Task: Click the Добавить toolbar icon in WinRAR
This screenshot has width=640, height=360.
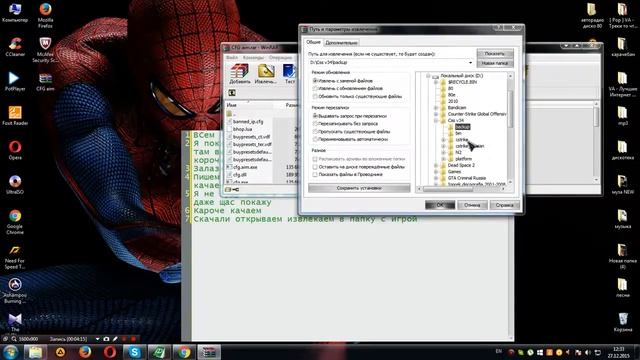Action: (x=240, y=74)
